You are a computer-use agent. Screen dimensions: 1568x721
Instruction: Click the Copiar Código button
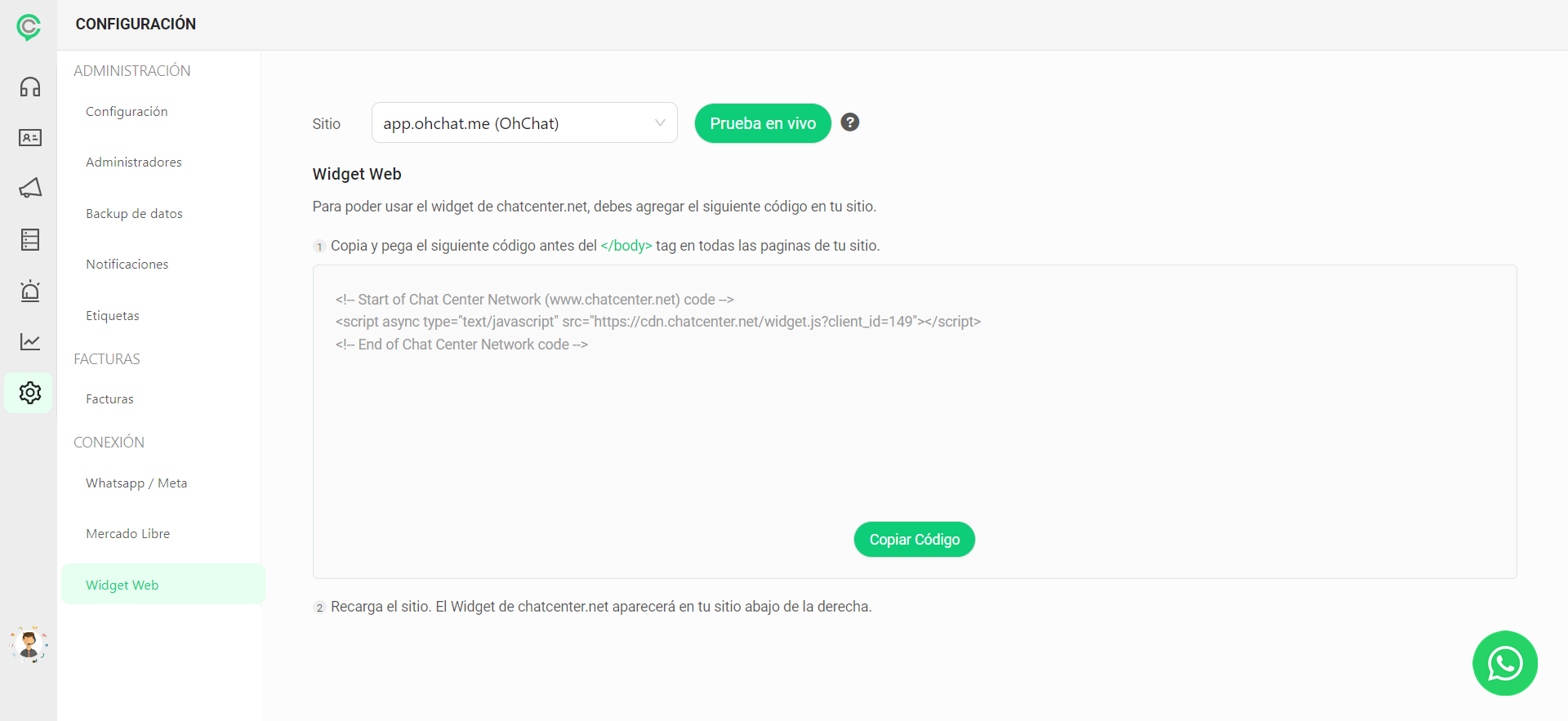point(915,540)
